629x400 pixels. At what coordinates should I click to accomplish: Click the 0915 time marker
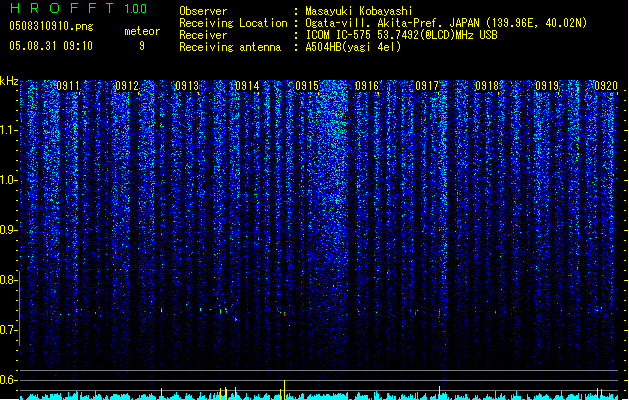click(x=307, y=86)
